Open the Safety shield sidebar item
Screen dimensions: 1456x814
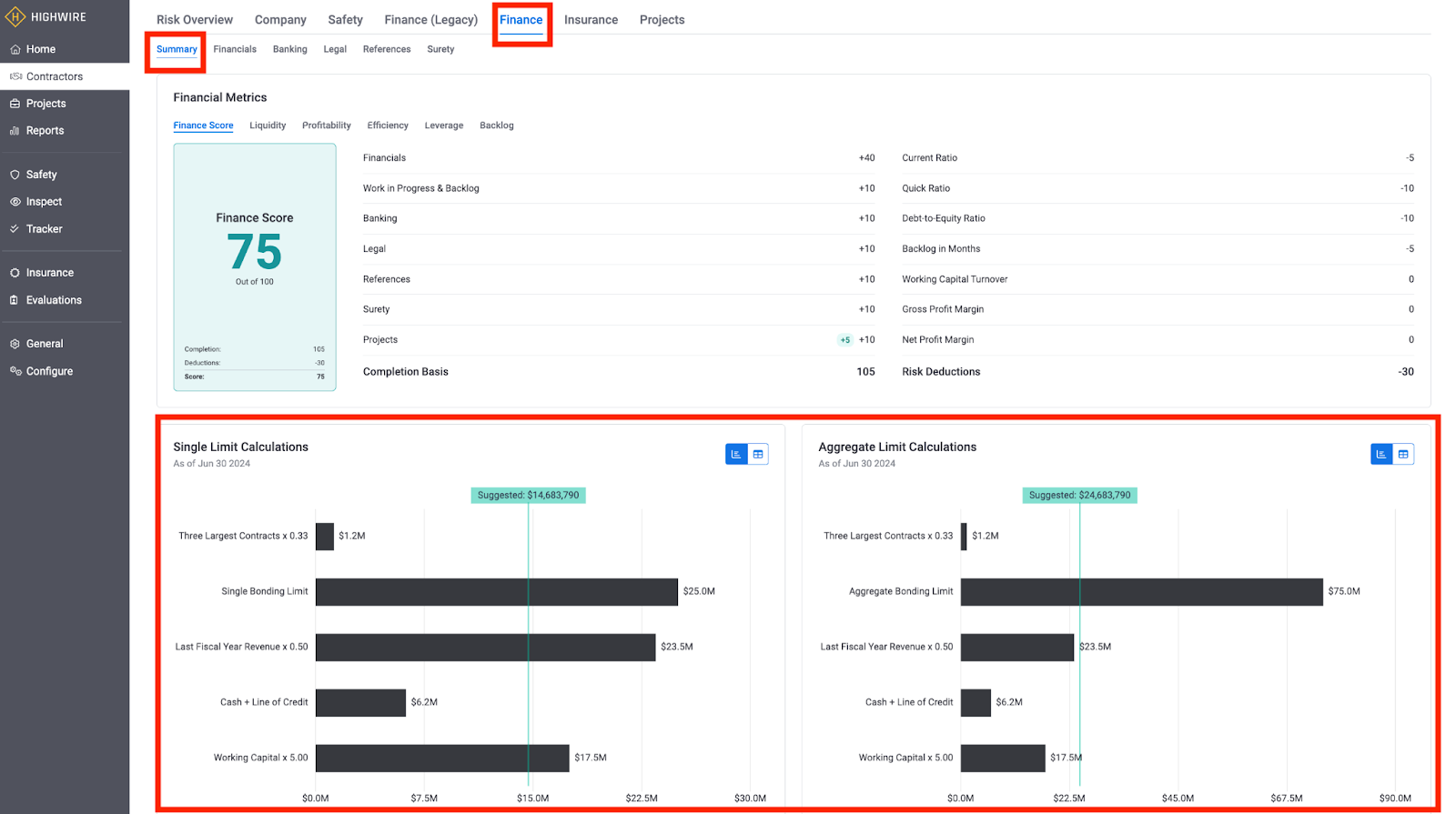point(41,175)
